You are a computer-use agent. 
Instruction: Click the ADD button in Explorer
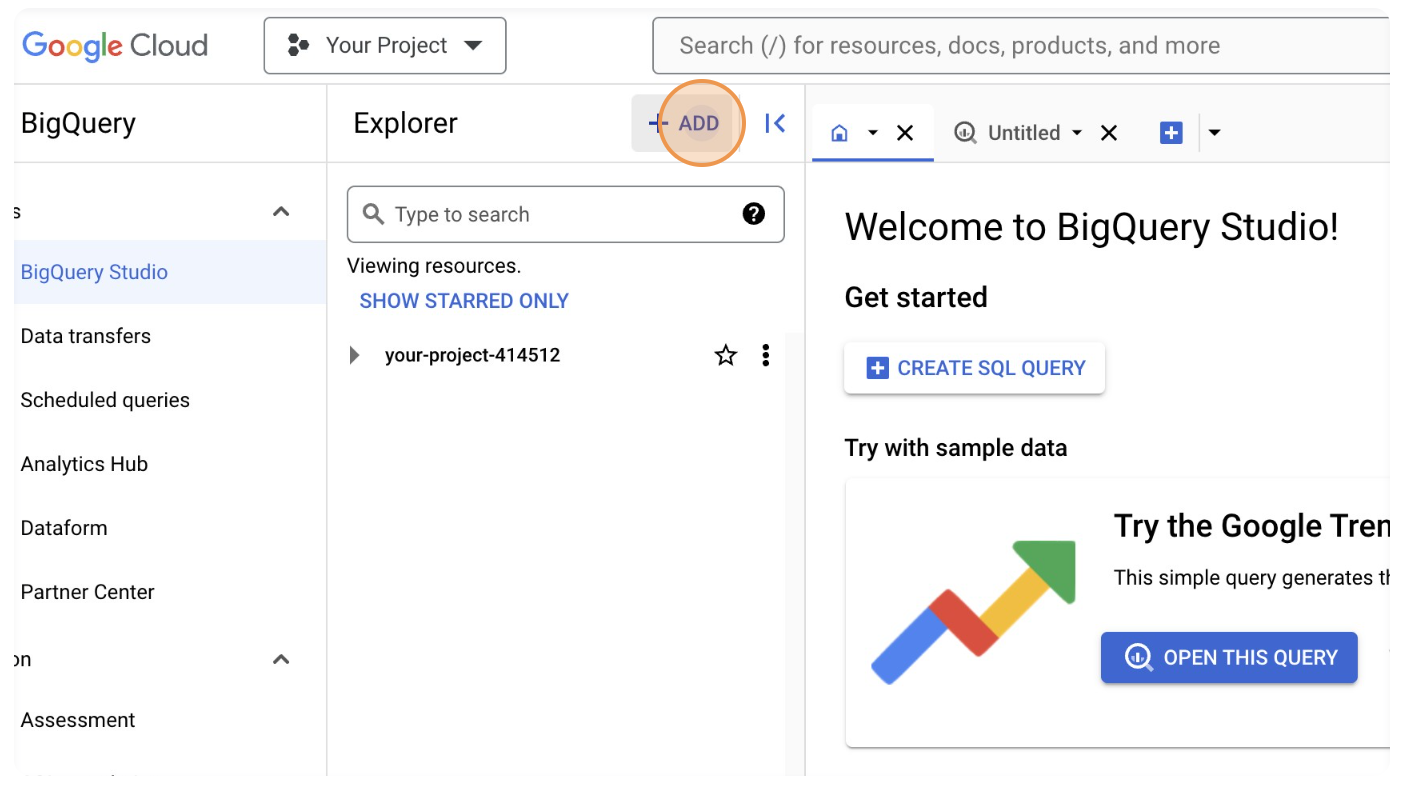686,124
